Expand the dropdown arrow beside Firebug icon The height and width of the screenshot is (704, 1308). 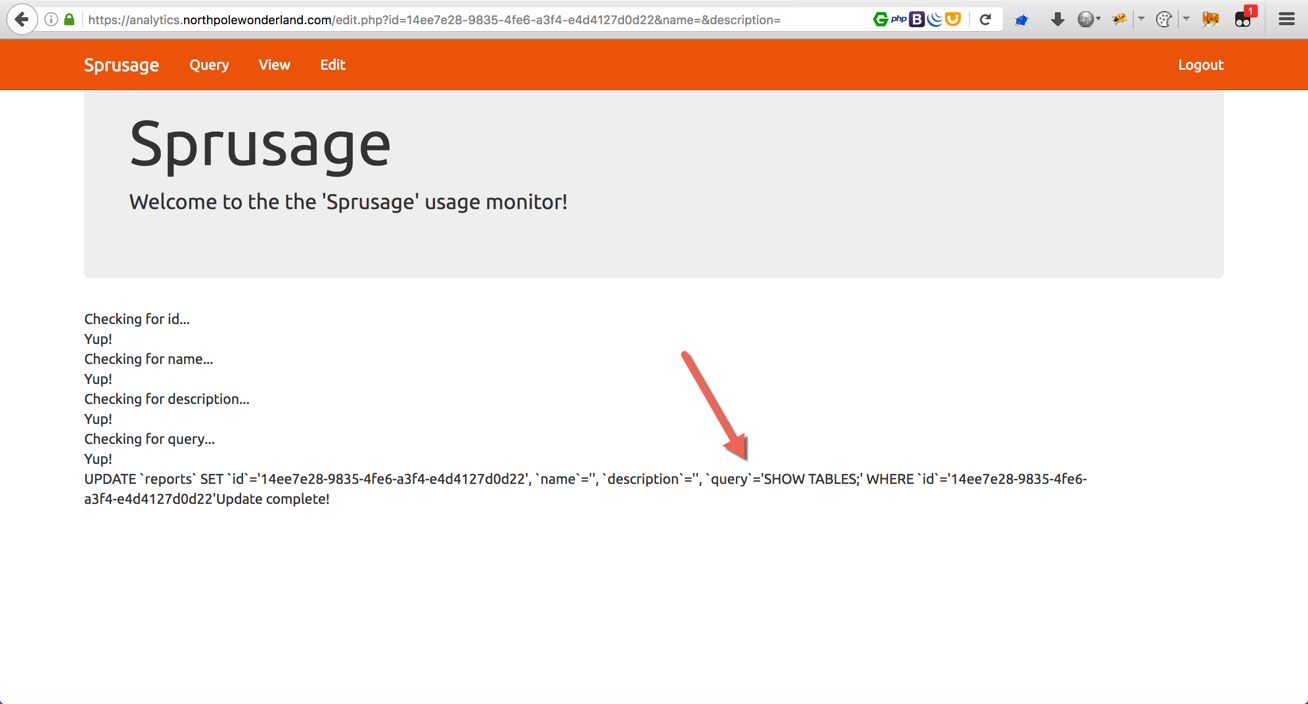point(1141,19)
